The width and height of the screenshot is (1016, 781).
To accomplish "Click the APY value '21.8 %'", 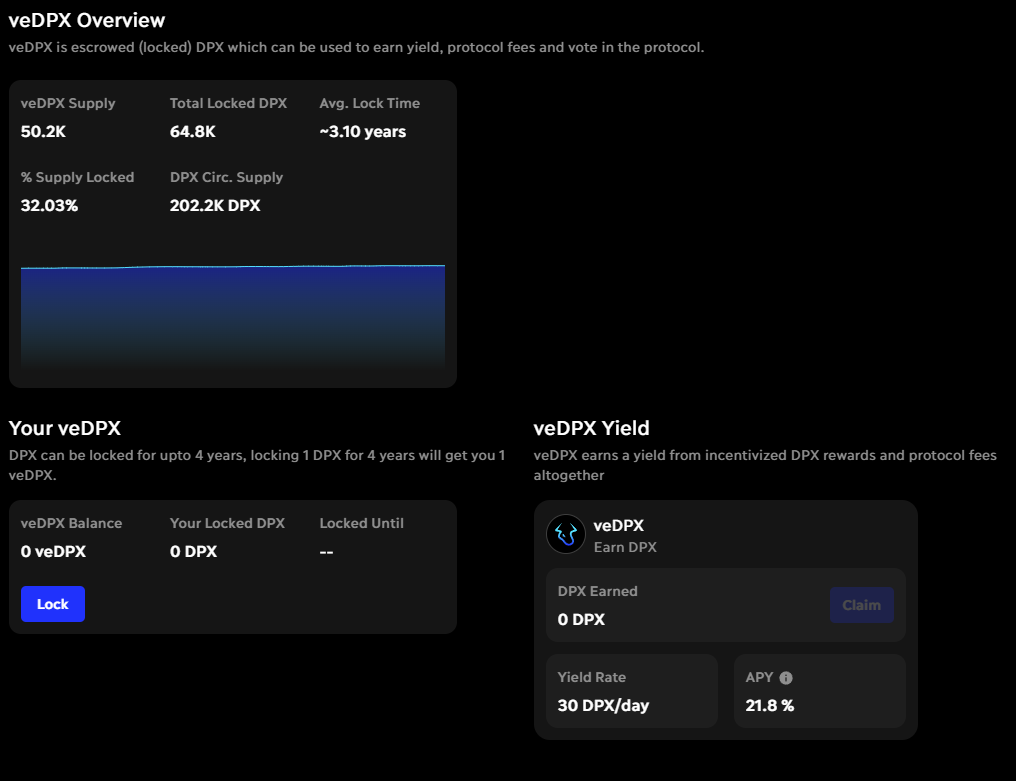I will 770,706.
